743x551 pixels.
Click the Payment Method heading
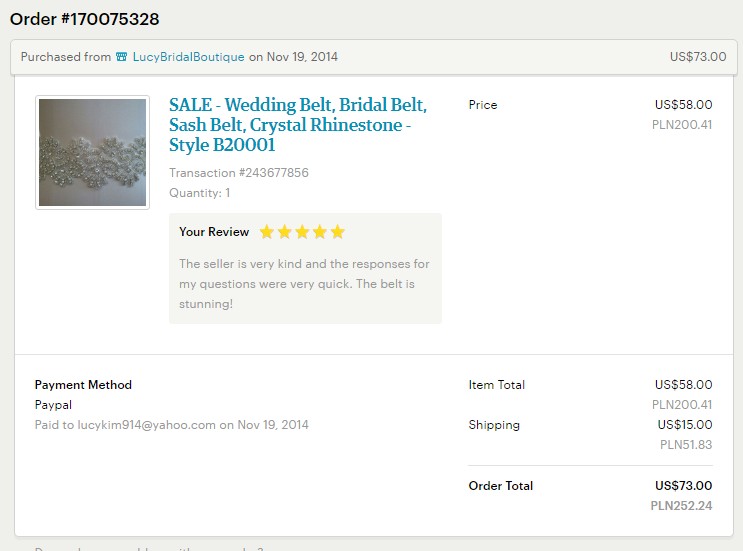(x=83, y=385)
